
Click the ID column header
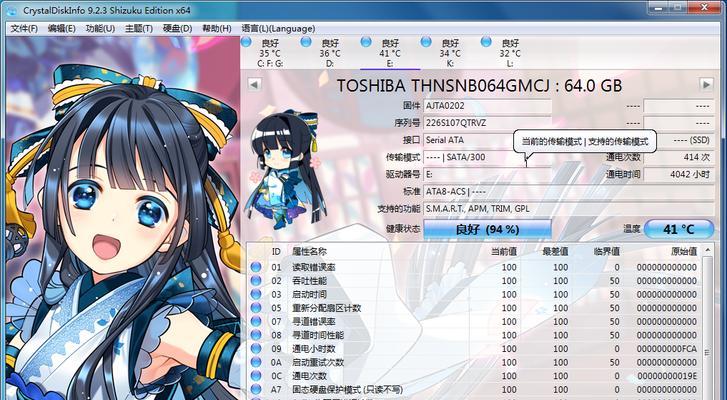pyautogui.click(x=276, y=251)
